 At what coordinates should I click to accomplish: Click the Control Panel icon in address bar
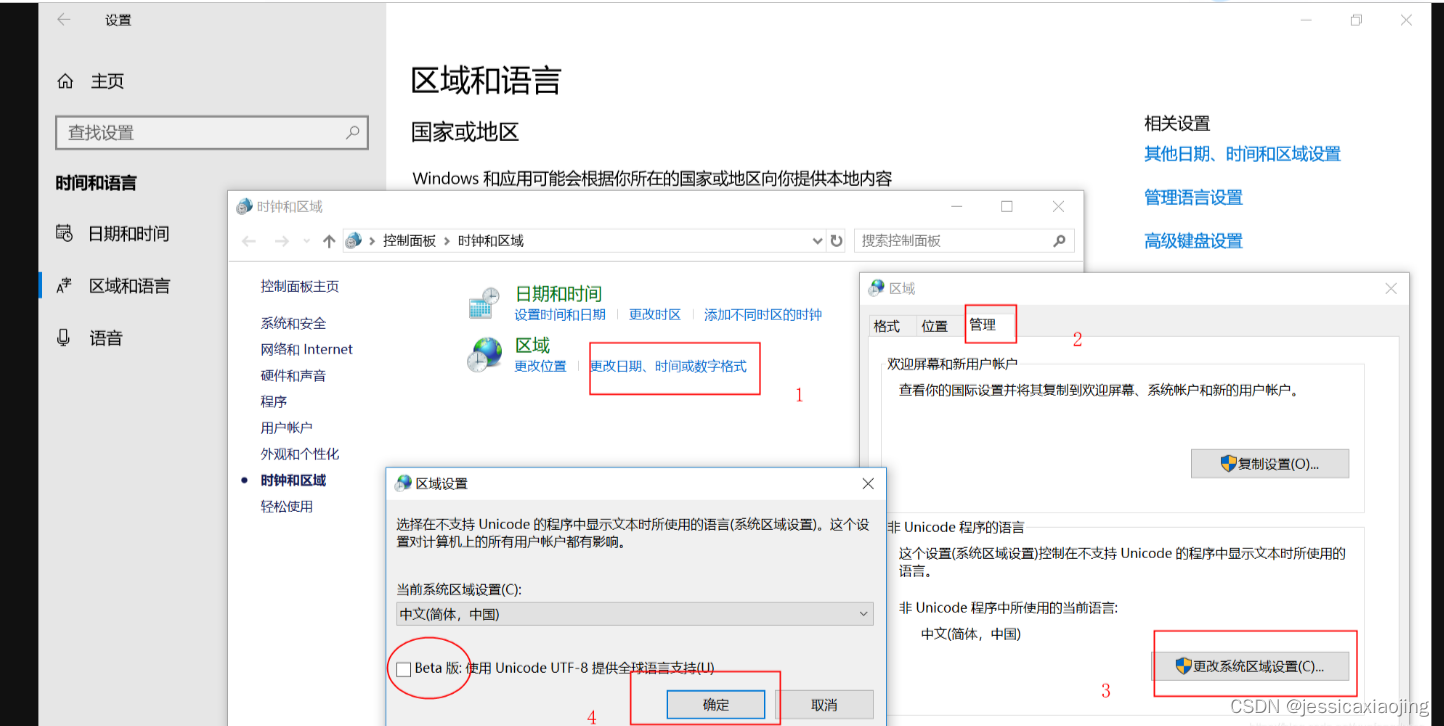tap(352, 241)
